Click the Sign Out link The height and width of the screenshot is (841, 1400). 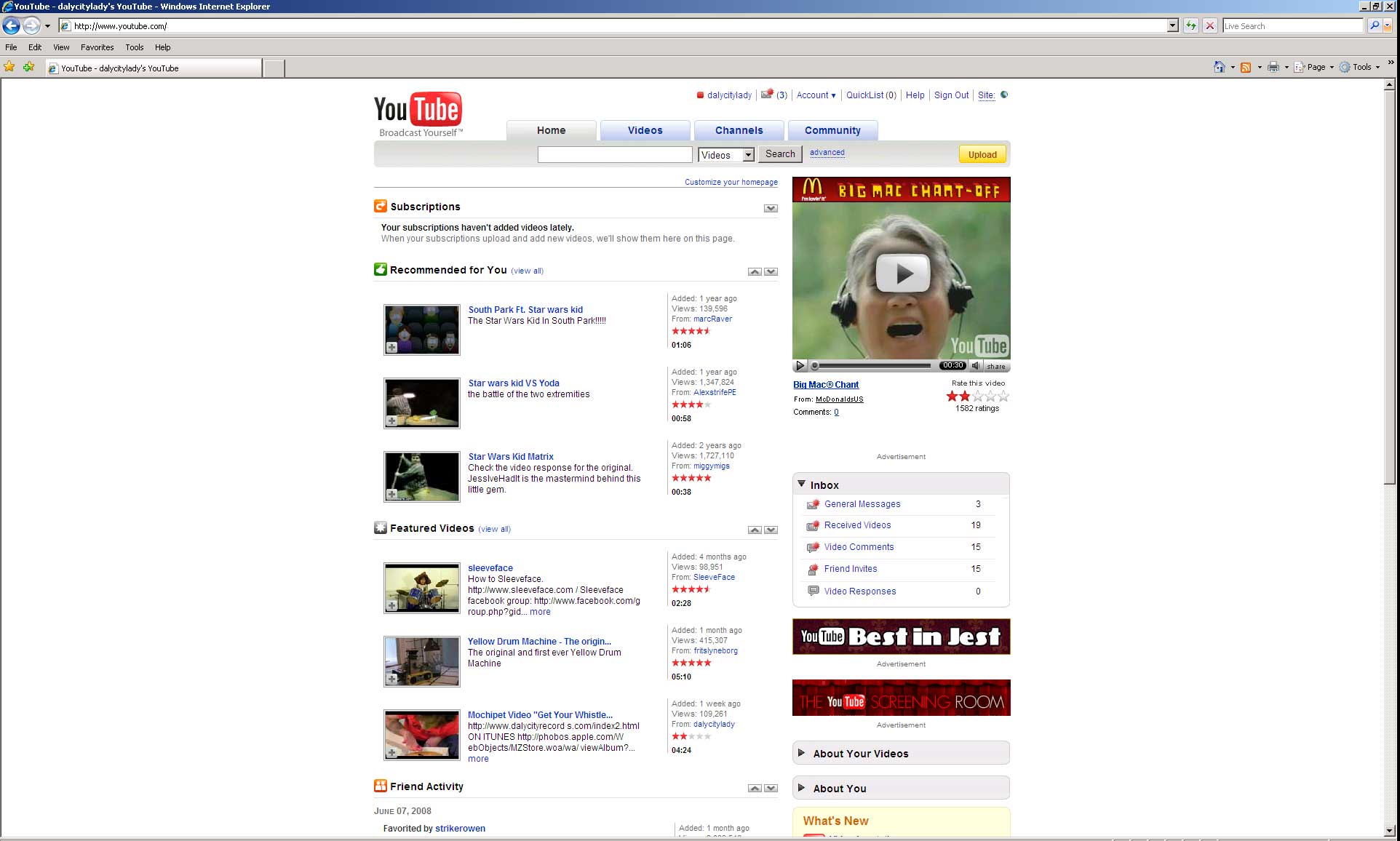click(951, 95)
